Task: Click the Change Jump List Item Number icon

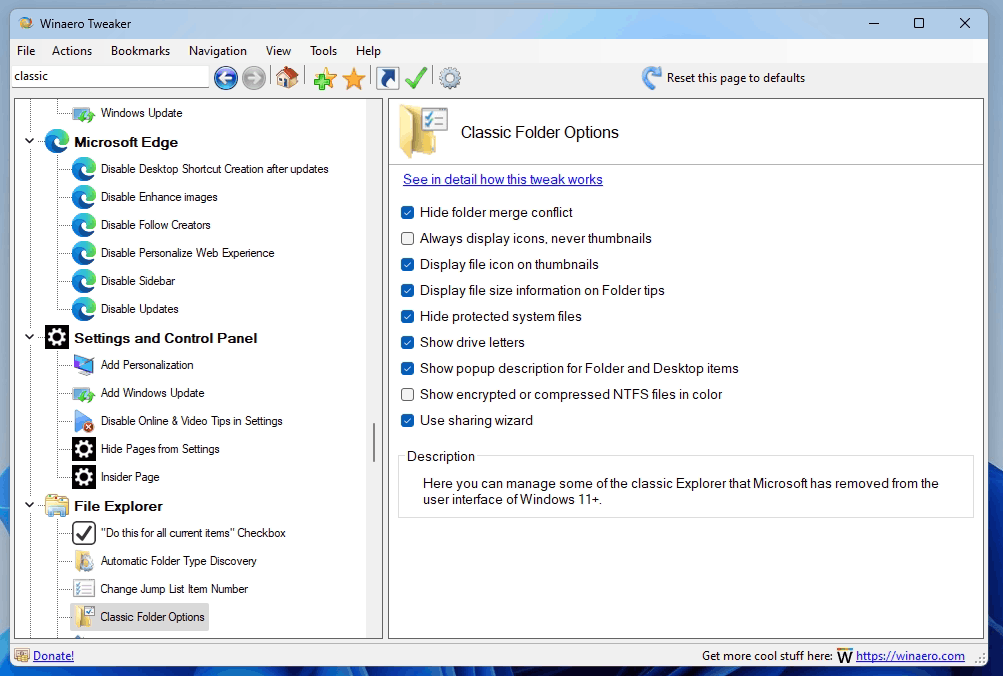Action: tap(84, 589)
